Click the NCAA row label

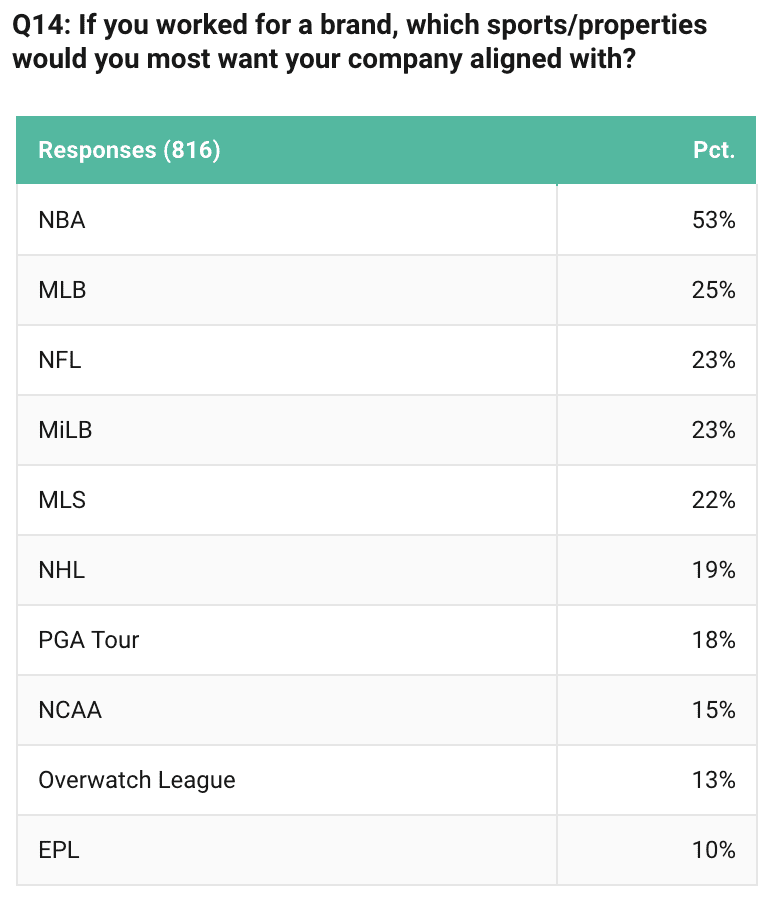[x=70, y=710]
